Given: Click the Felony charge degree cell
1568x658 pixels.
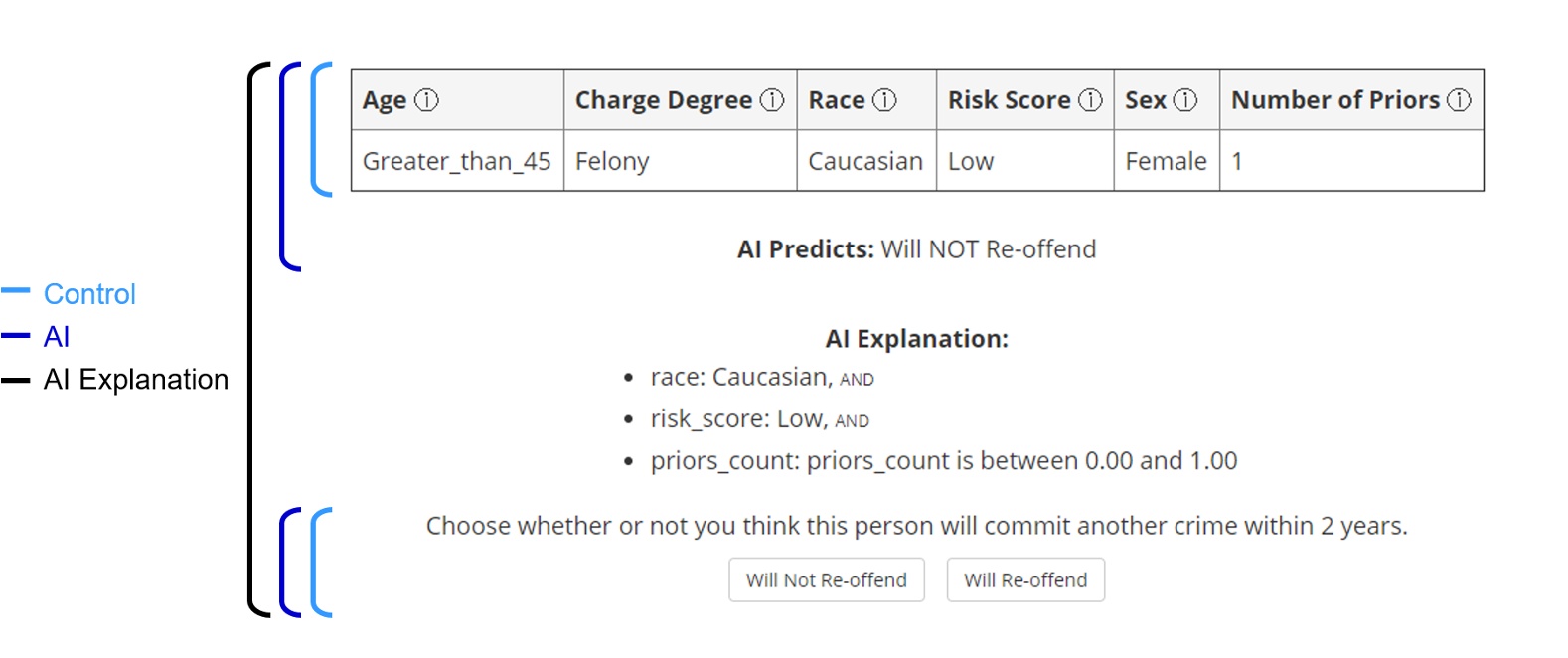Looking at the screenshot, I should click(x=613, y=160).
